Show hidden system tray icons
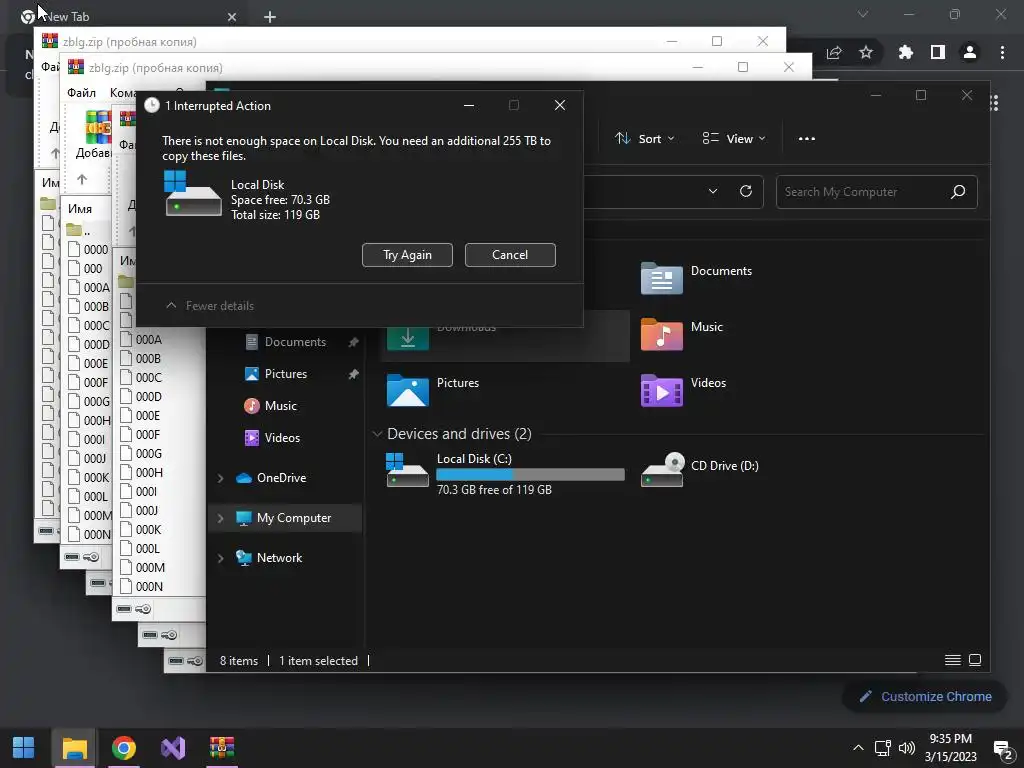Viewport: 1024px width, 768px height. click(x=858, y=748)
